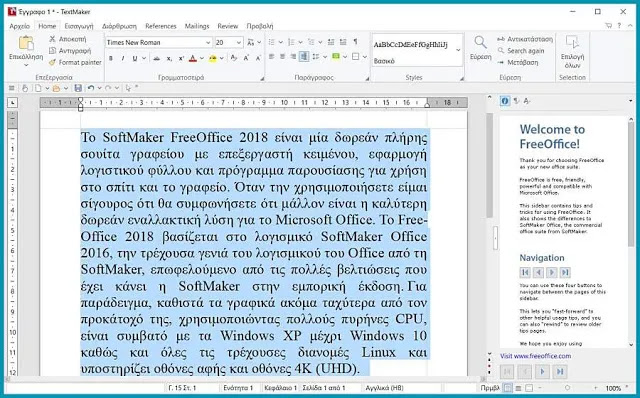Click the clear formatting icon

coord(233,58)
